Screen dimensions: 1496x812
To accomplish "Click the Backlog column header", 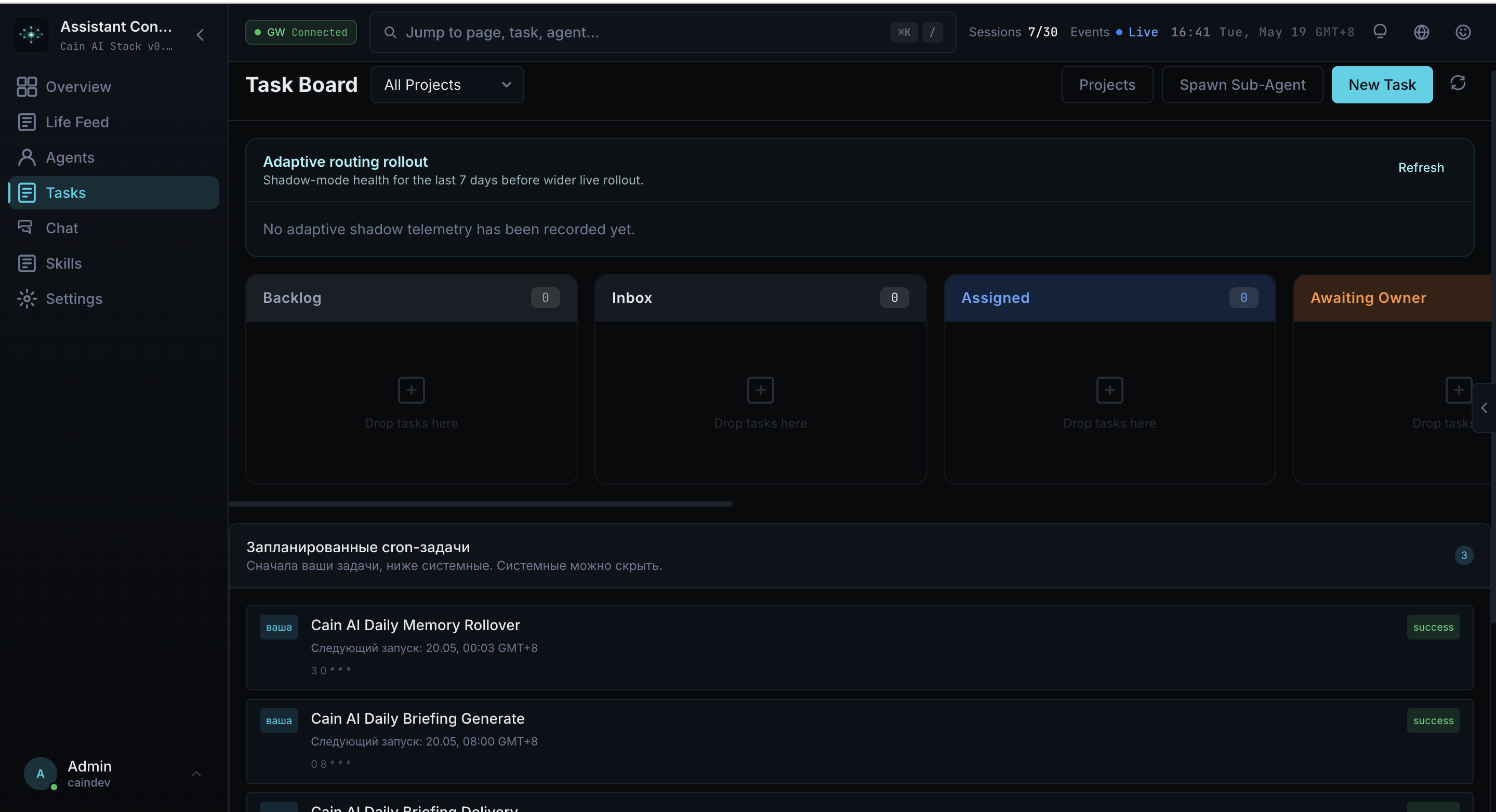I will 411,298.
